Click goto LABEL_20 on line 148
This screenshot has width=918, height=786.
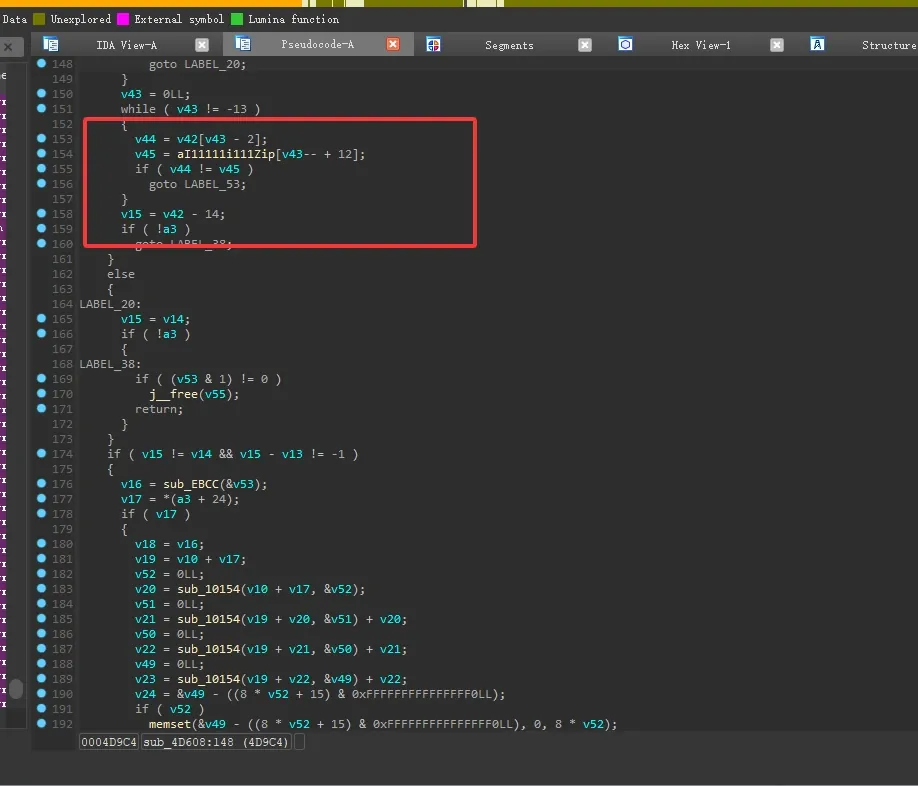(x=197, y=64)
